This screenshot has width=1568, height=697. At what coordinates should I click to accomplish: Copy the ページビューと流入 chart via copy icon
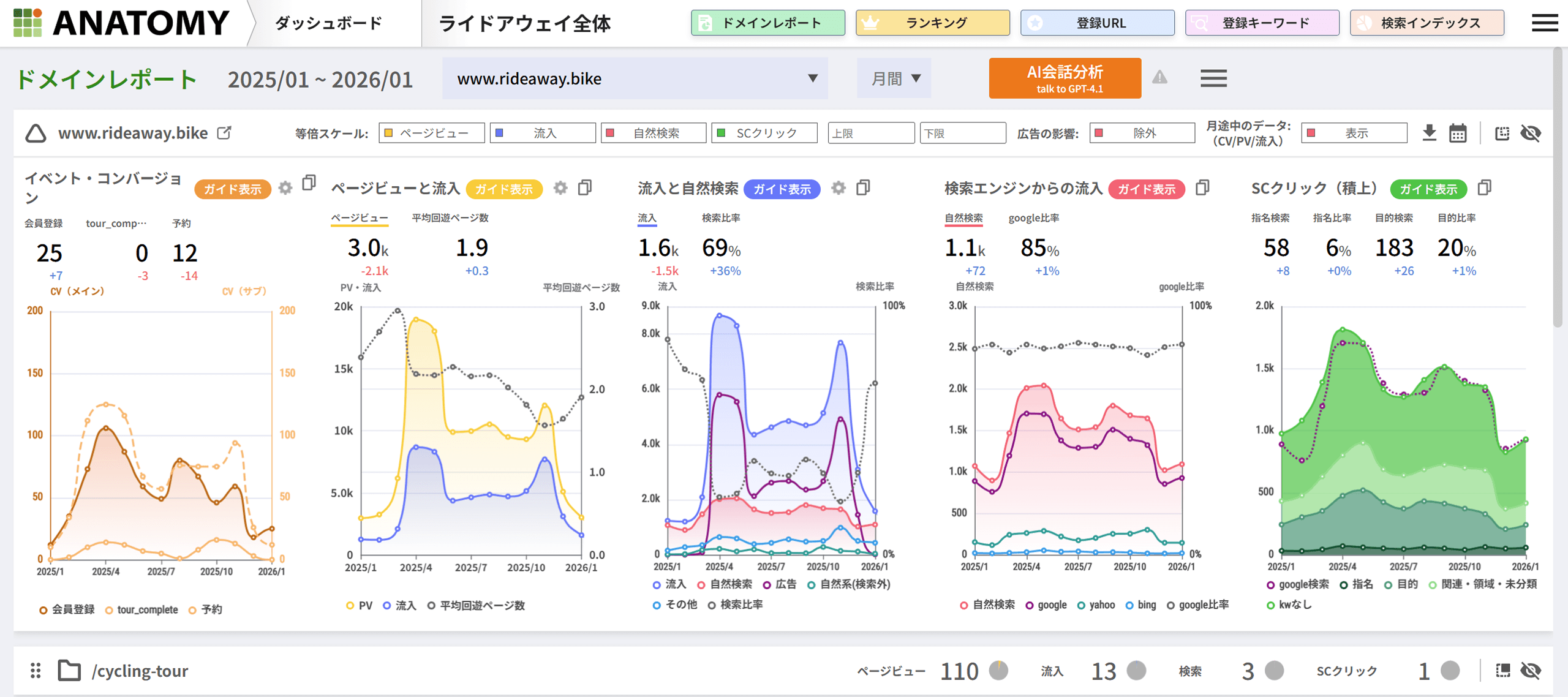coord(585,187)
